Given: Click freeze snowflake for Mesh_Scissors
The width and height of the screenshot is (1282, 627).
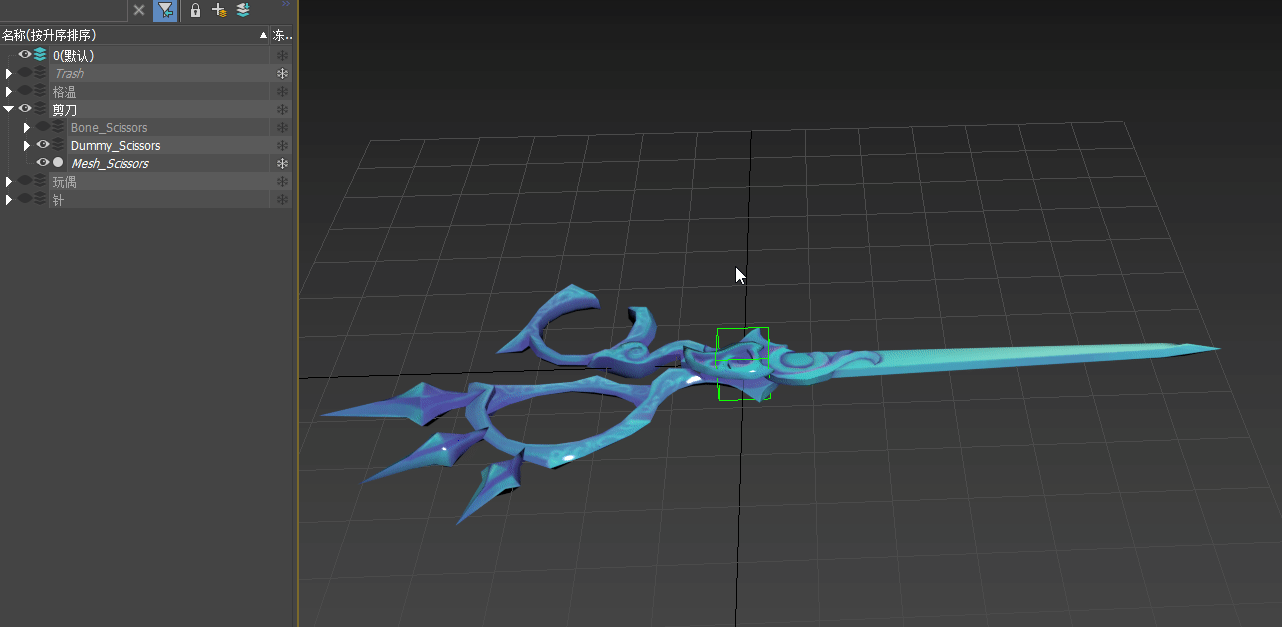Looking at the screenshot, I should tap(282, 164).
